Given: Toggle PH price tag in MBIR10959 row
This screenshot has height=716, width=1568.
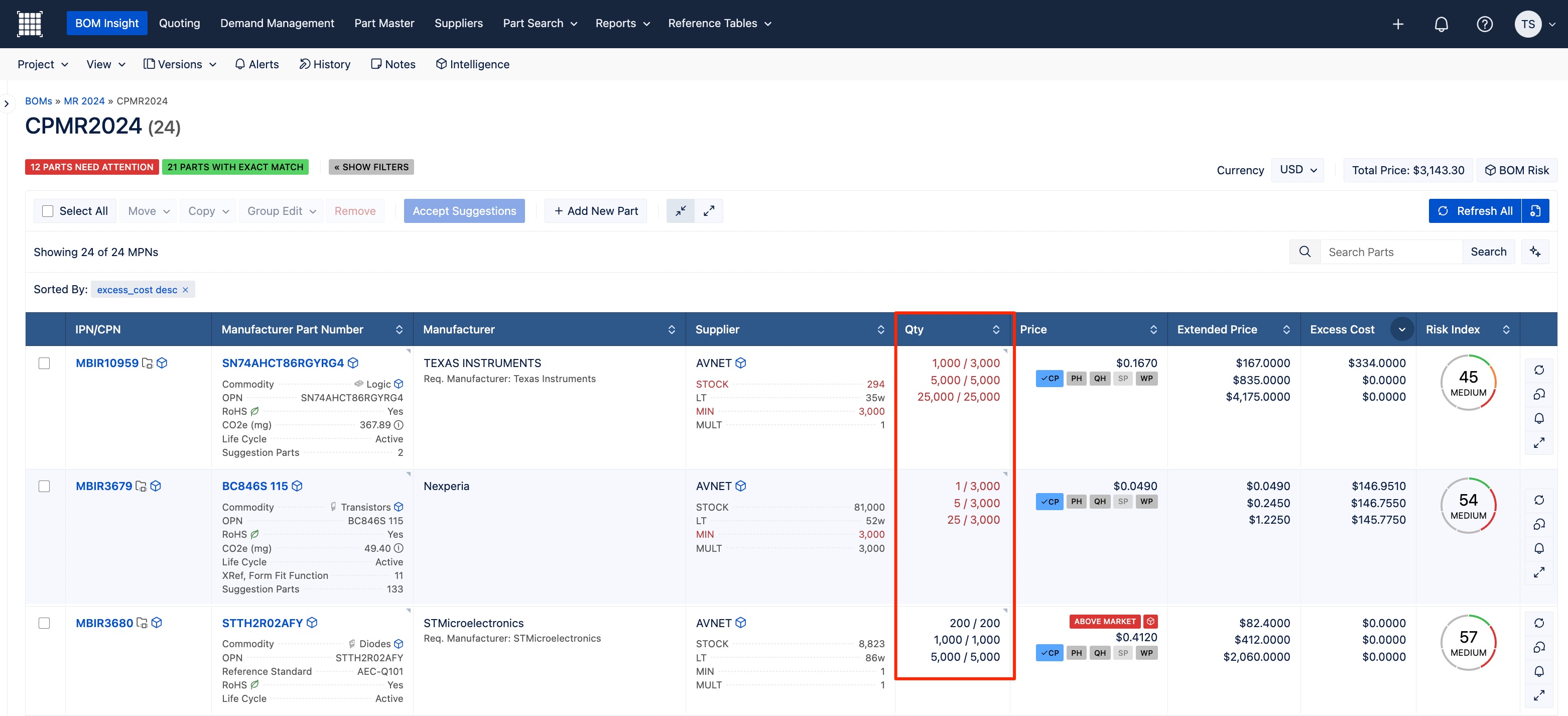Looking at the screenshot, I should pyautogui.click(x=1077, y=378).
